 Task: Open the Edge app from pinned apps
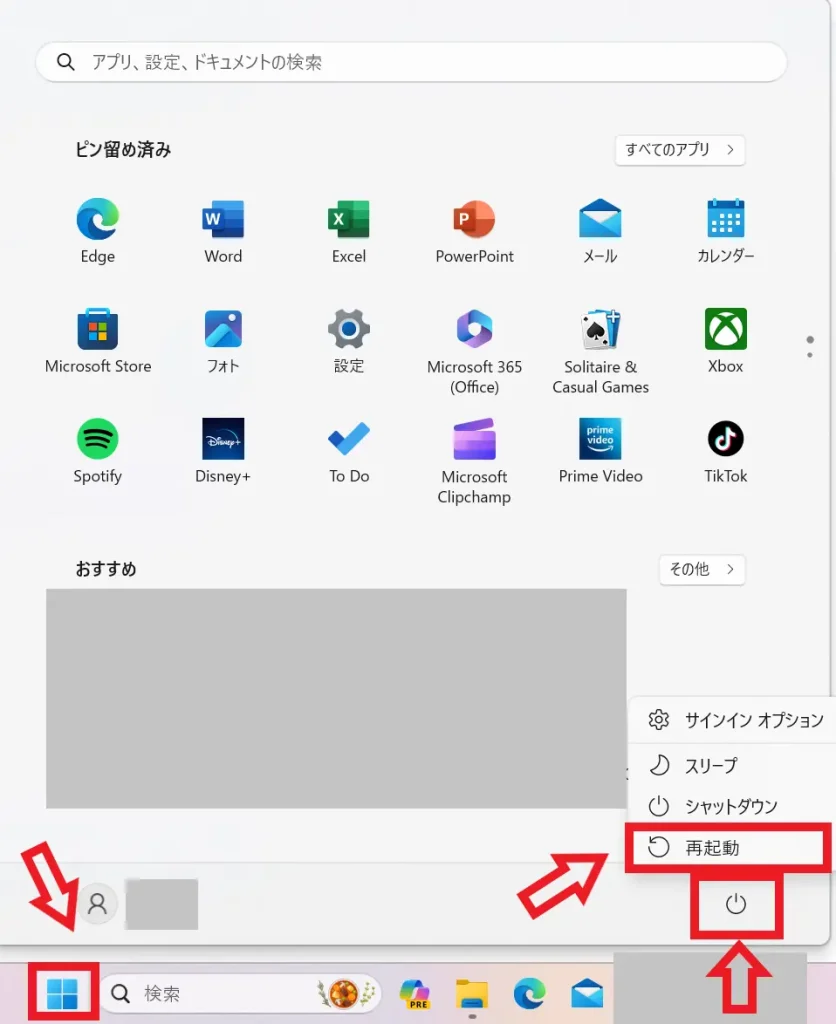pos(98,231)
